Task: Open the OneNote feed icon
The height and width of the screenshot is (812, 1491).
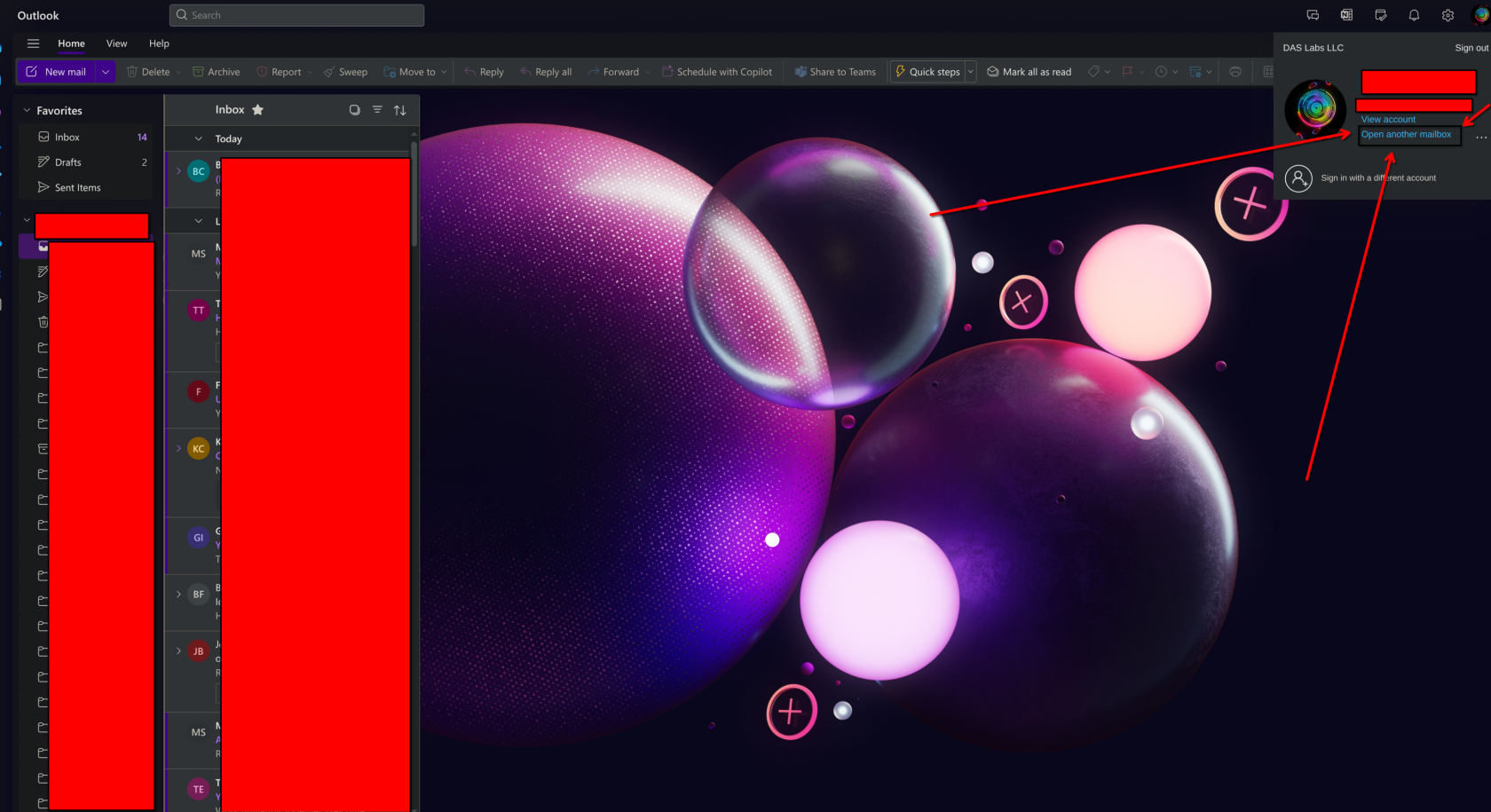Action: [x=1346, y=15]
